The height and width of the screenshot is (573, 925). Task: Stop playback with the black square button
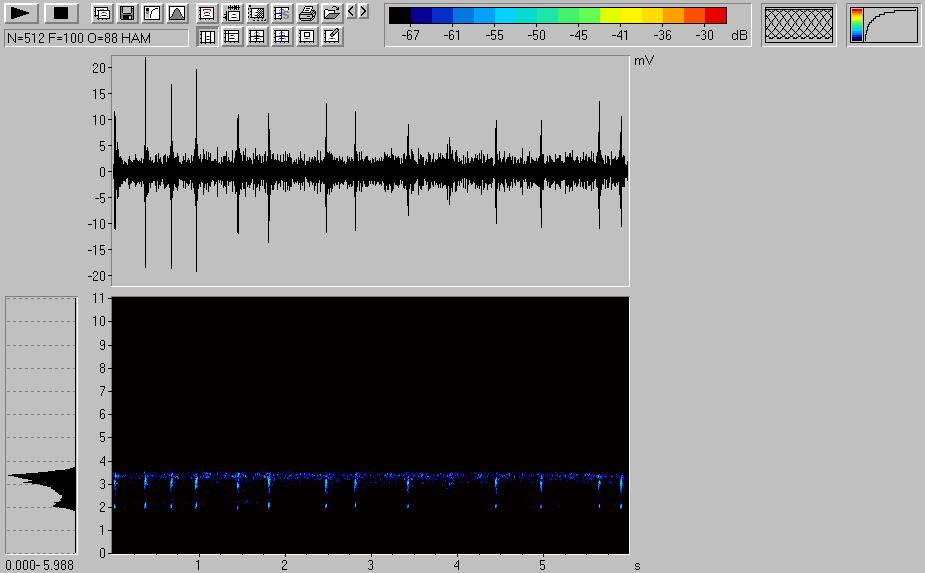click(x=61, y=13)
